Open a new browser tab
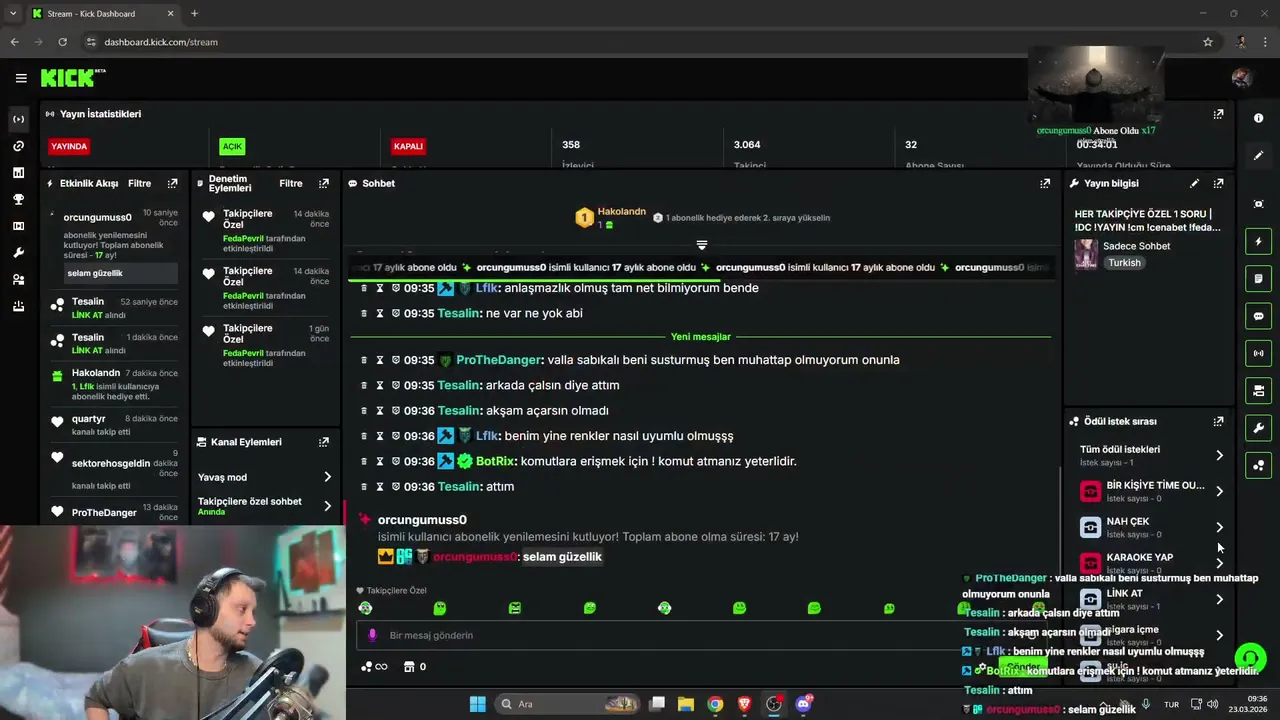This screenshot has width=1280, height=720. point(194,13)
